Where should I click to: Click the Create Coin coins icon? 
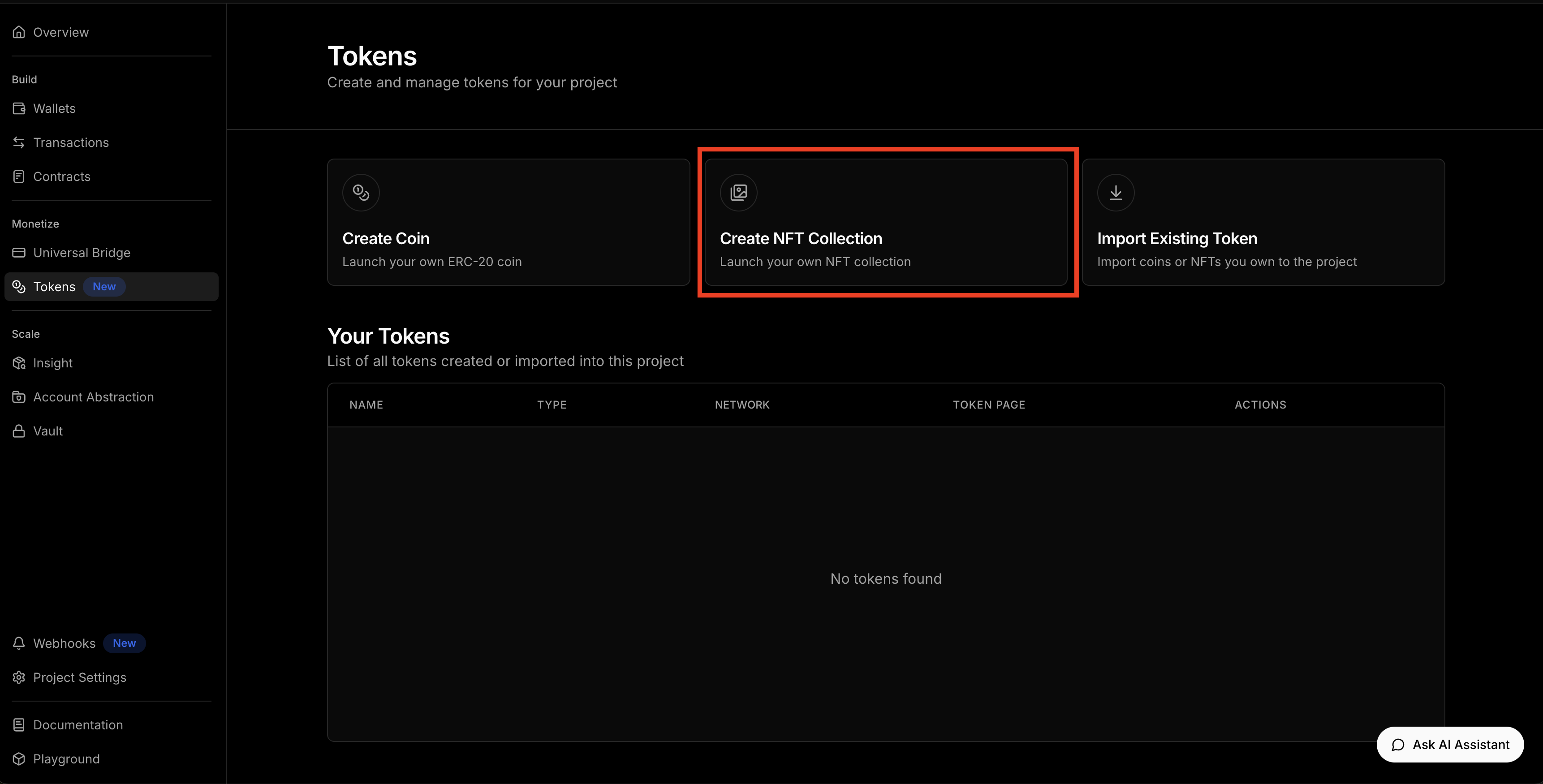tap(361, 192)
